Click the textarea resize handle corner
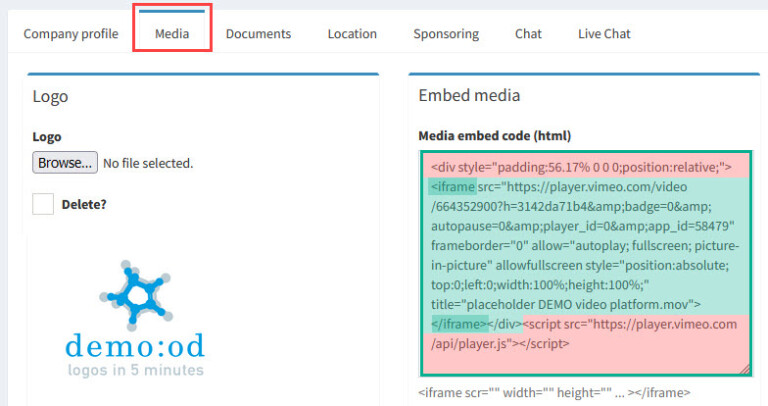This screenshot has height=406, width=768. (x=745, y=369)
